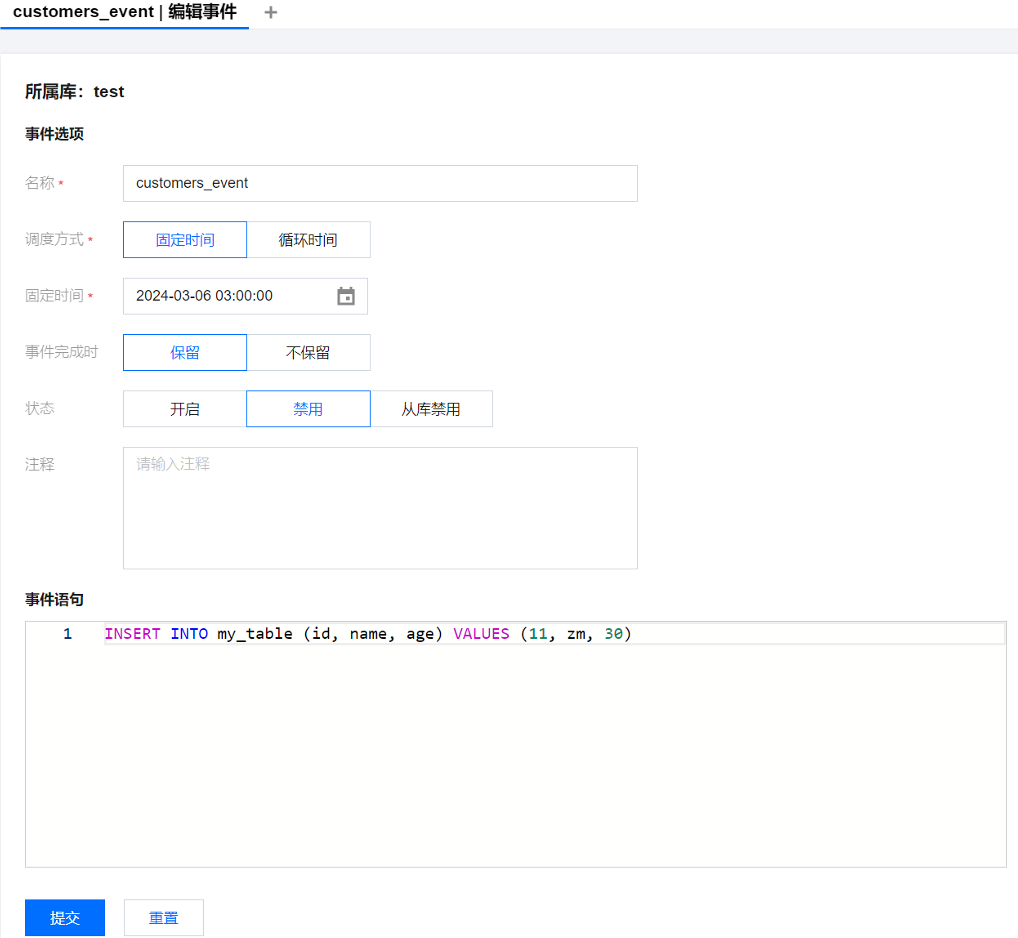Click the 固定时间 datetime field
1018x938 pixels.
[228, 296]
